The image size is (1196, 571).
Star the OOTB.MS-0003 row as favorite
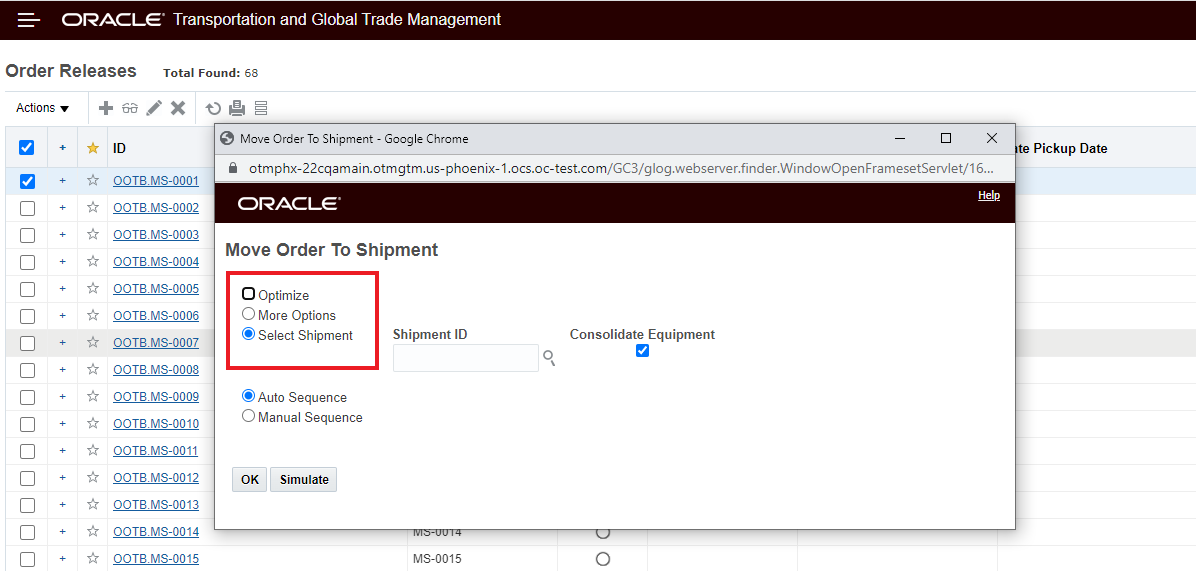[x=93, y=235]
